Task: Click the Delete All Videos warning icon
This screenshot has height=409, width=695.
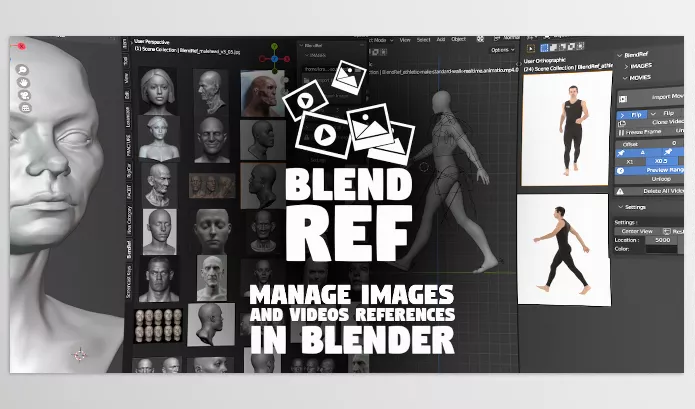Action: [x=620, y=191]
